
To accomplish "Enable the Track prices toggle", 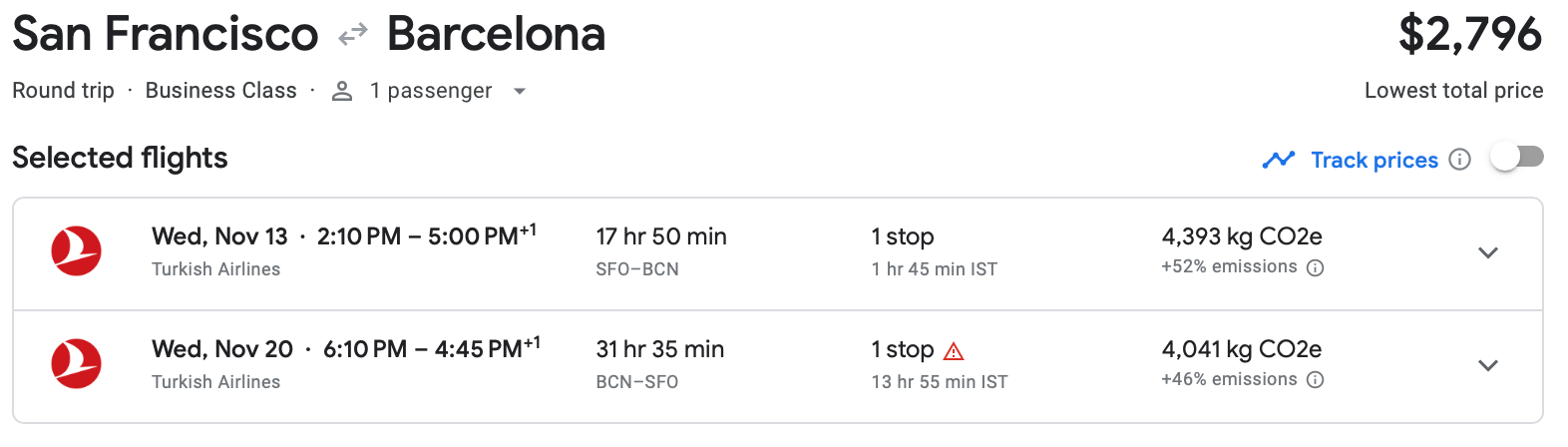I will (1515, 158).
